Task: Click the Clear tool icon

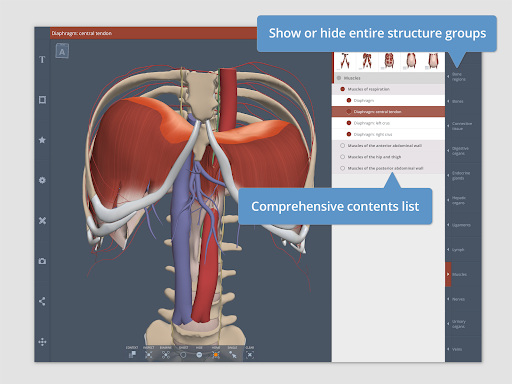Action: tap(250, 355)
